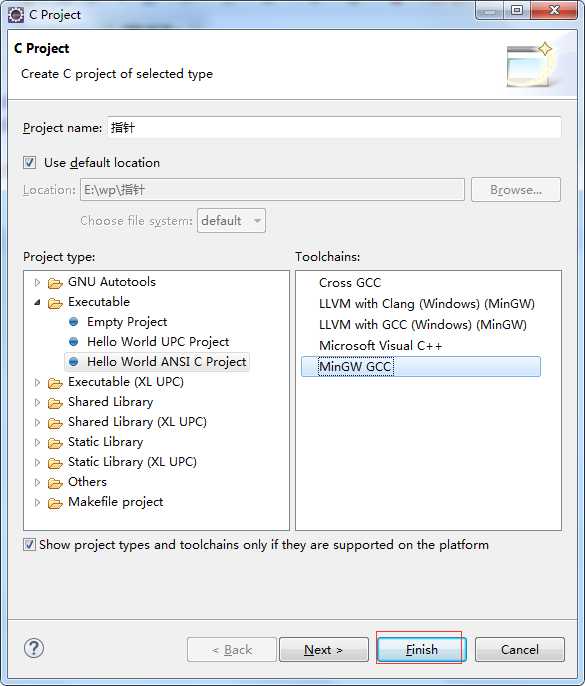This screenshot has width=585, height=686.
Task: Click the Empty Project blue dot icon
Action: (x=74, y=322)
